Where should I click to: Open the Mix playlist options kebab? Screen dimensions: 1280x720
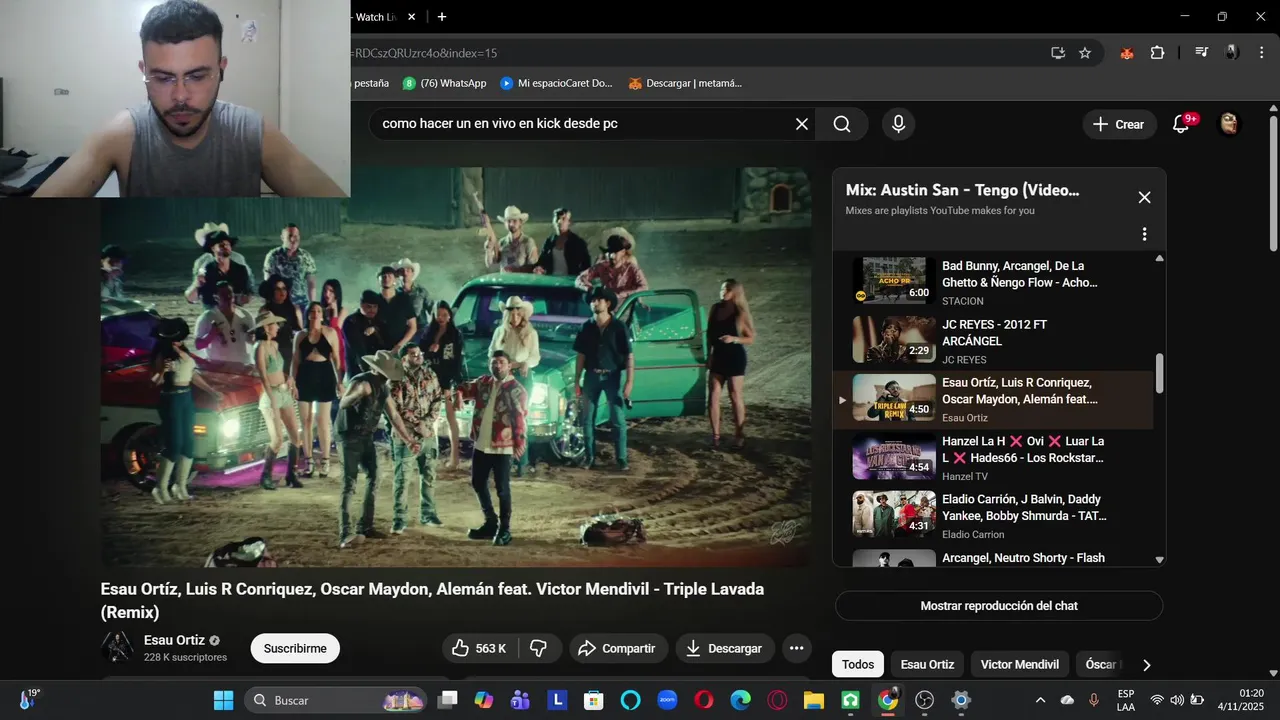[x=1144, y=234]
